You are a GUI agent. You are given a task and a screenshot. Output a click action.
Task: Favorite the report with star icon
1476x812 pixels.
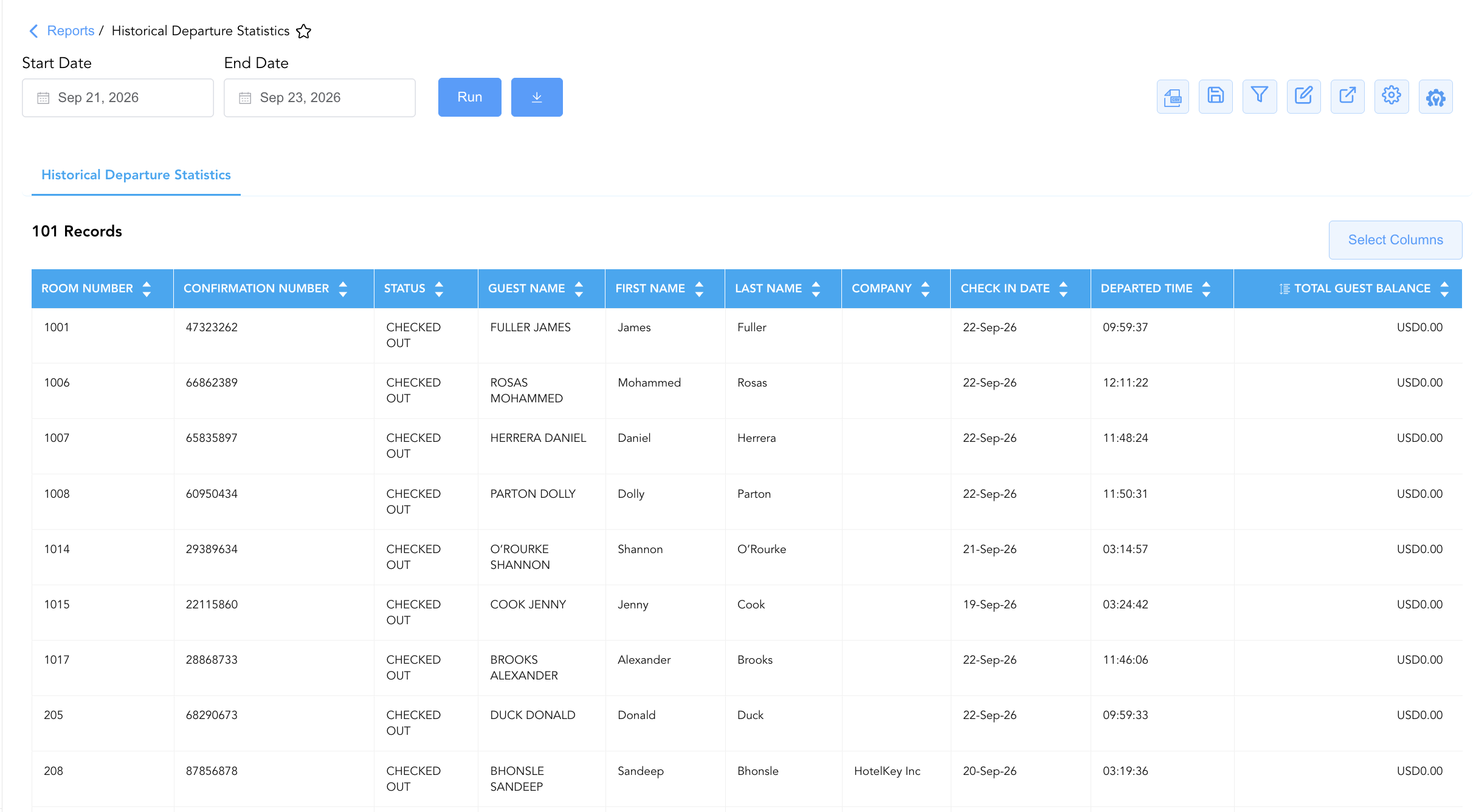point(304,31)
